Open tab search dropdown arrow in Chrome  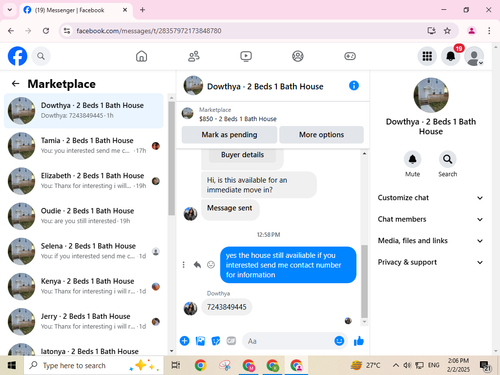[x=10, y=10]
